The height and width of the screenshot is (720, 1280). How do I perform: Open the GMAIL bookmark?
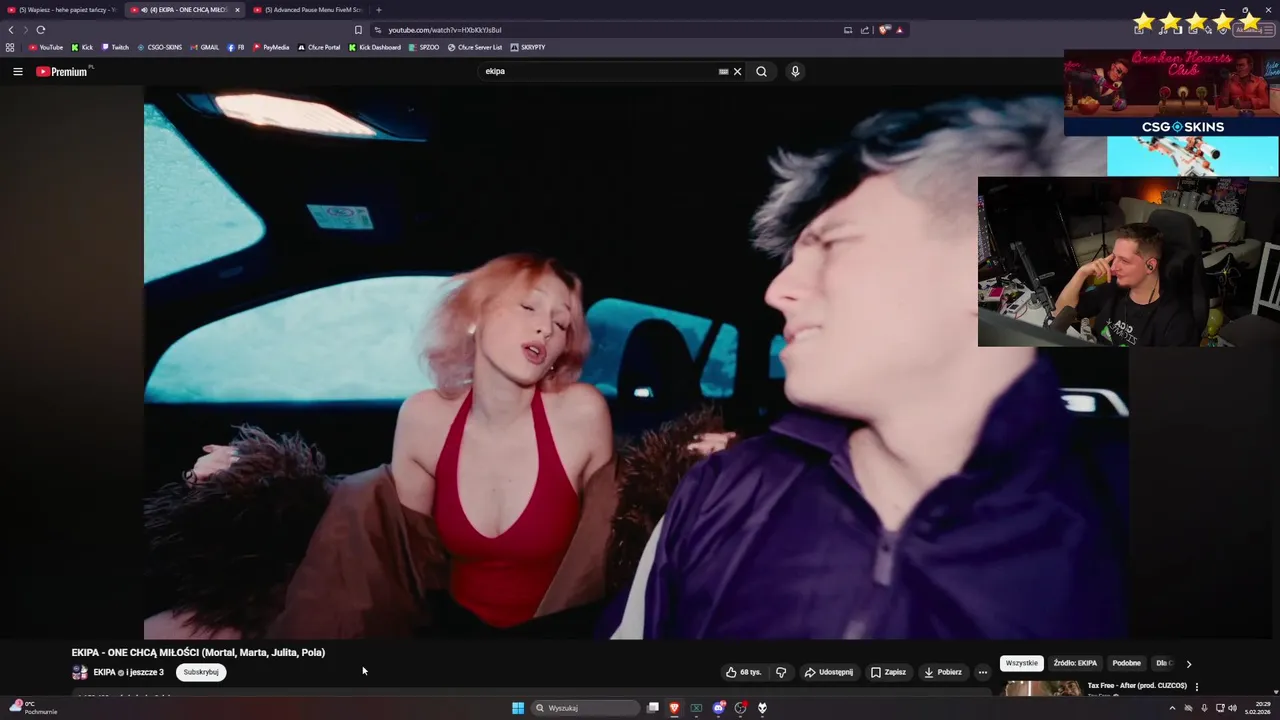click(x=205, y=47)
